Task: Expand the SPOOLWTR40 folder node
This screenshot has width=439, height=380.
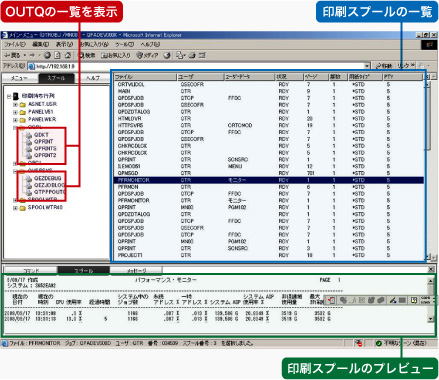Action: coord(15,208)
